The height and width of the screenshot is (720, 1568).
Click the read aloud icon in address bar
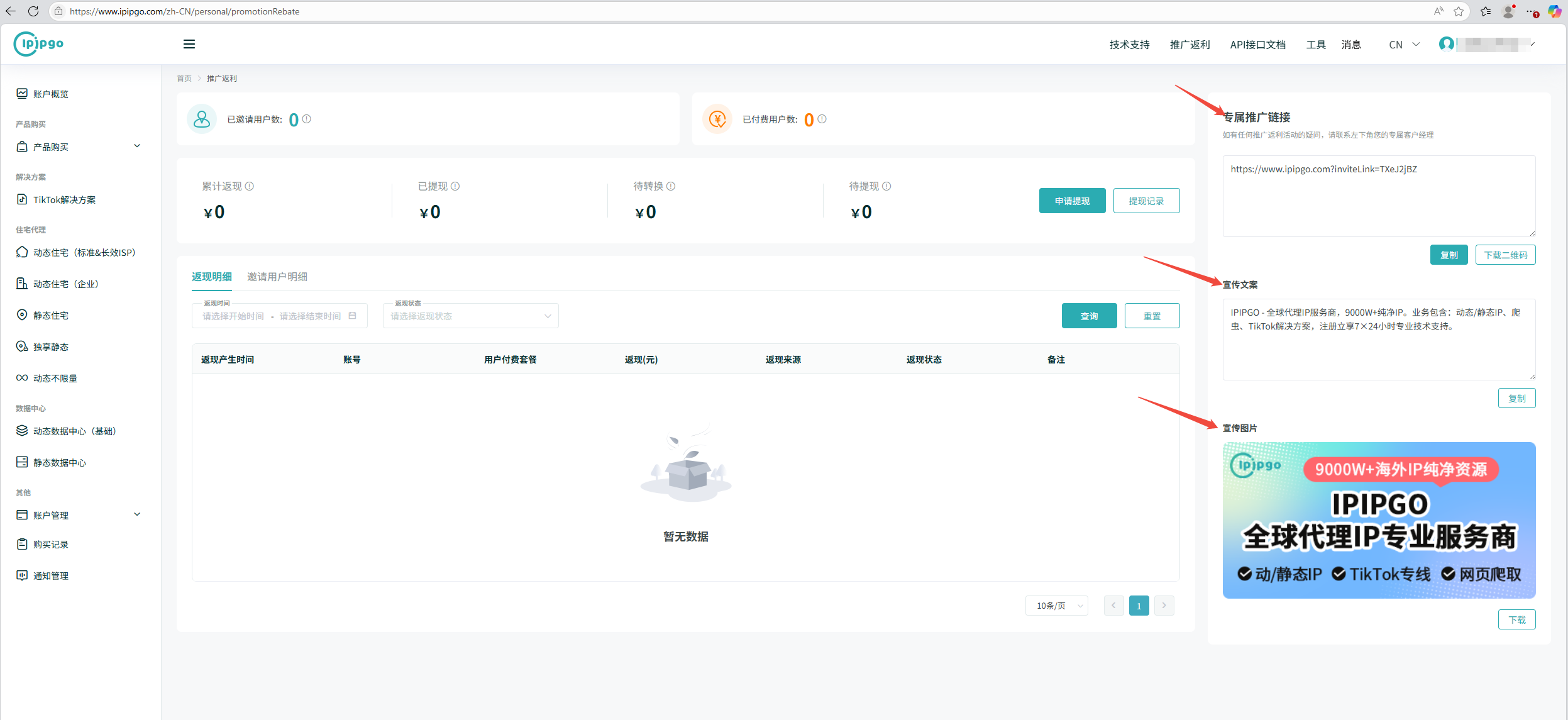(x=1438, y=11)
